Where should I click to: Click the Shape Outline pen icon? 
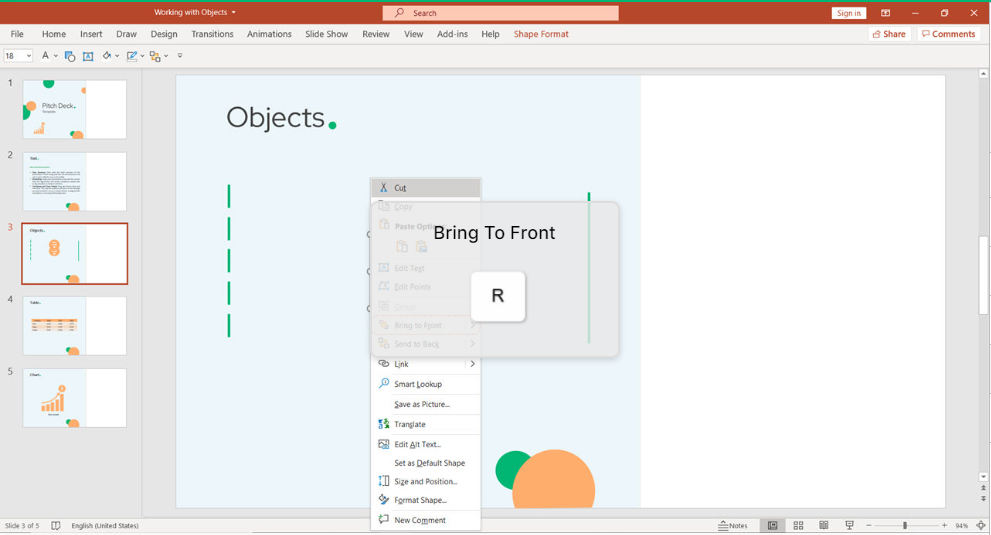pyautogui.click(x=131, y=56)
